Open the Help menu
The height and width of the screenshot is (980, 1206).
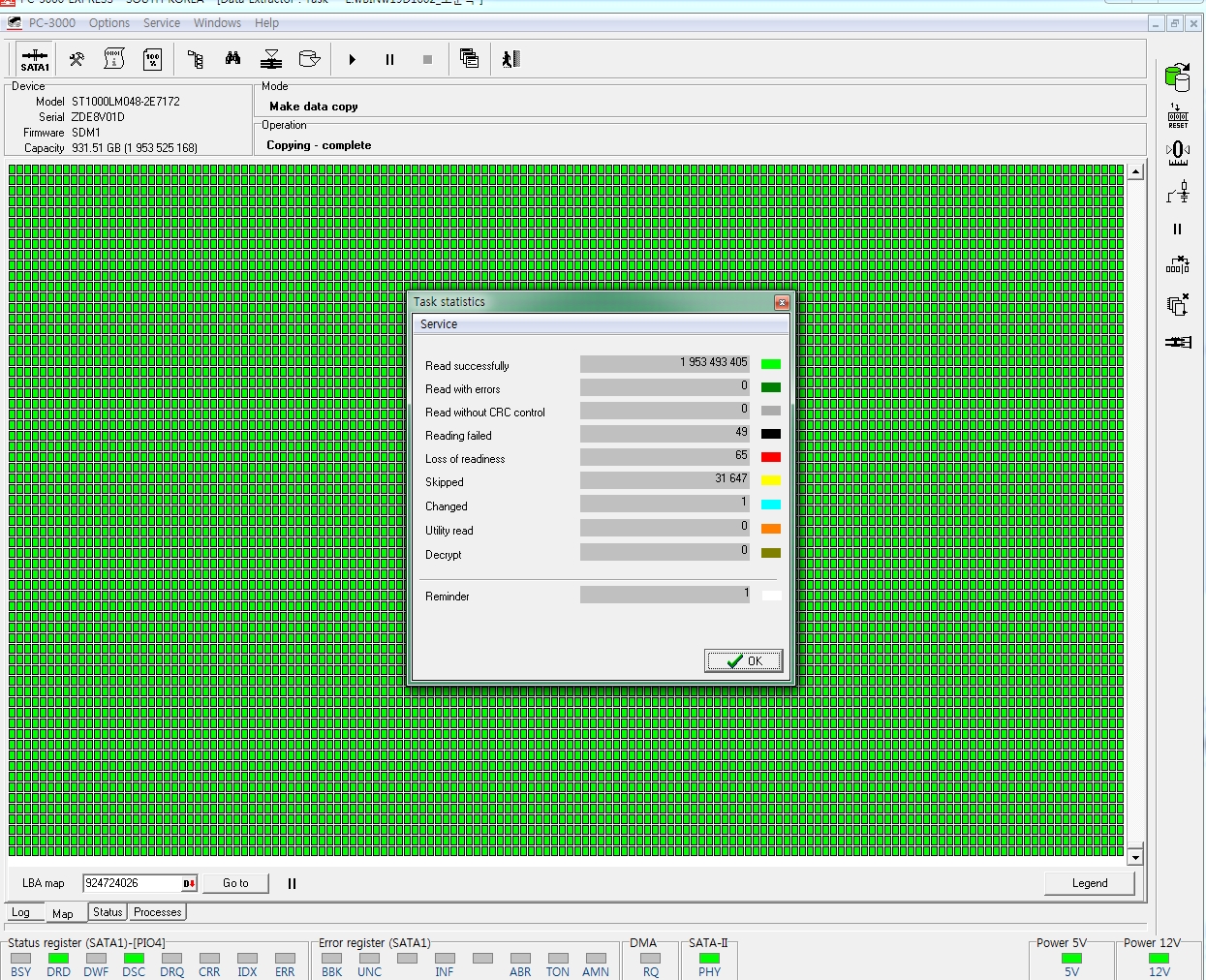pyautogui.click(x=266, y=23)
